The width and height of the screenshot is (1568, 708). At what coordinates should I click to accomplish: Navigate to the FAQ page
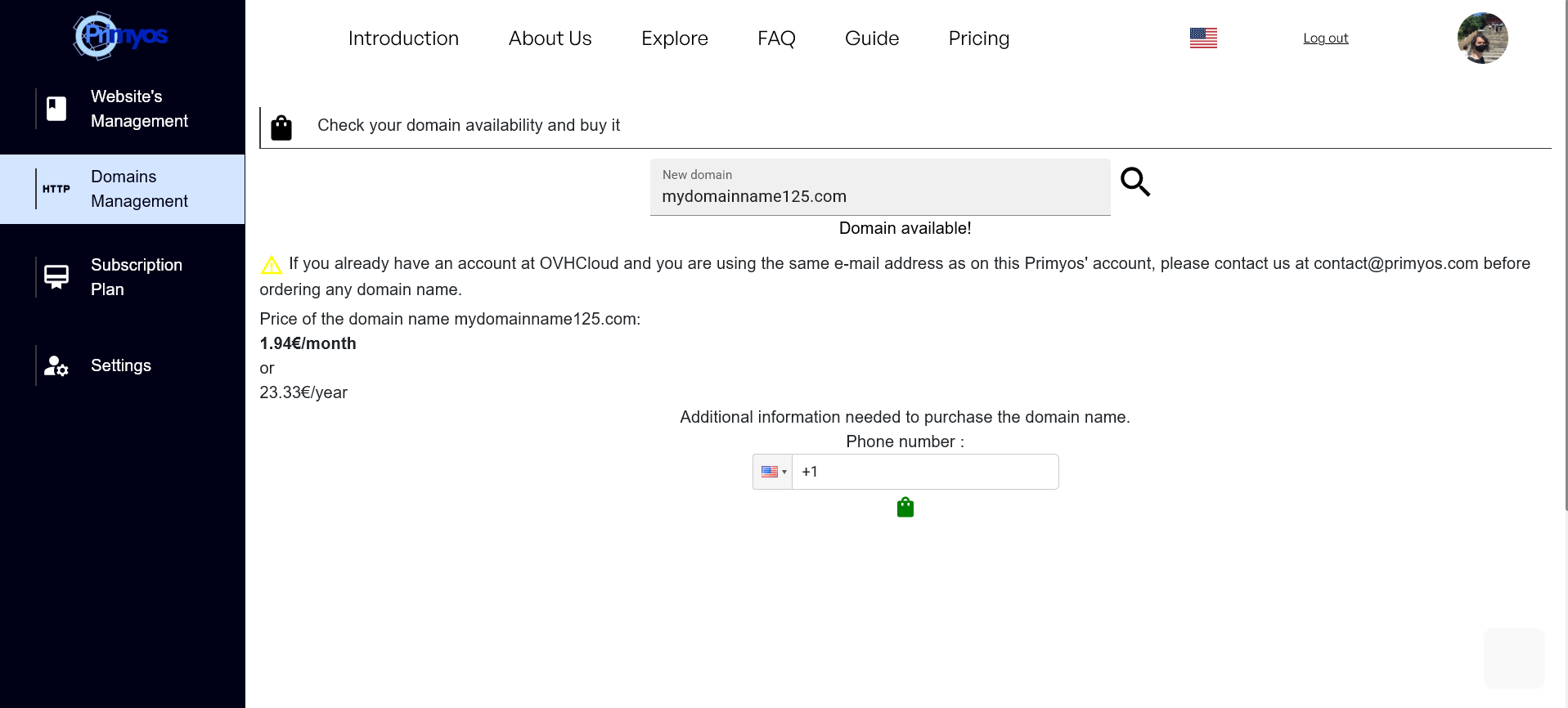click(776, 38)
